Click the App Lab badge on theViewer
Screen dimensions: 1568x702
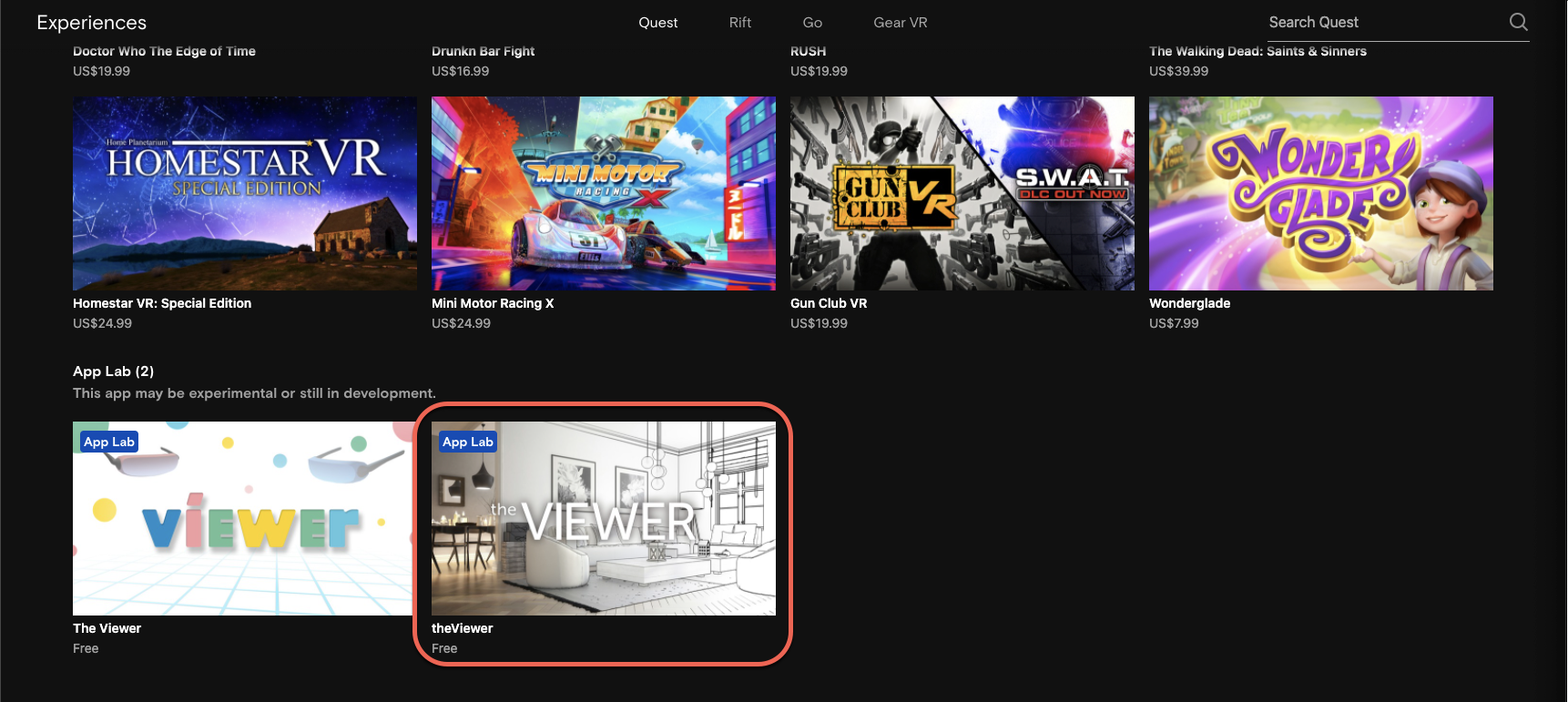pyautogui.click(x=468, y=442)
